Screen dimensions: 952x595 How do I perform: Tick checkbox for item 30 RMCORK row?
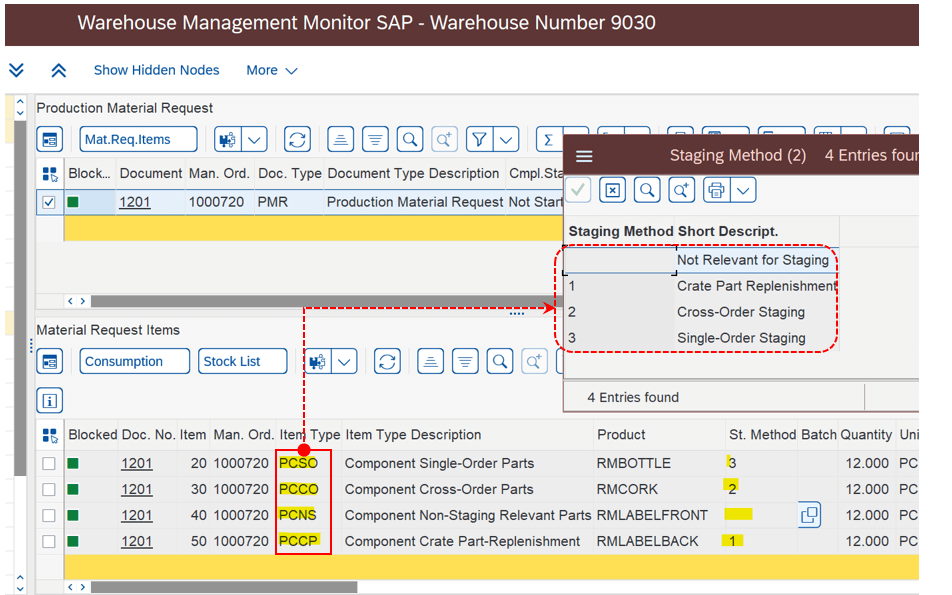[x=49, y=490]
